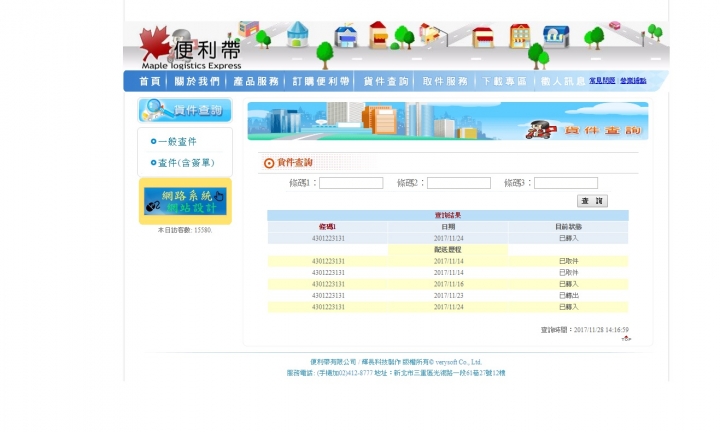Click the scooter courier 貨件查詢 banner image

tap(448, 121)
